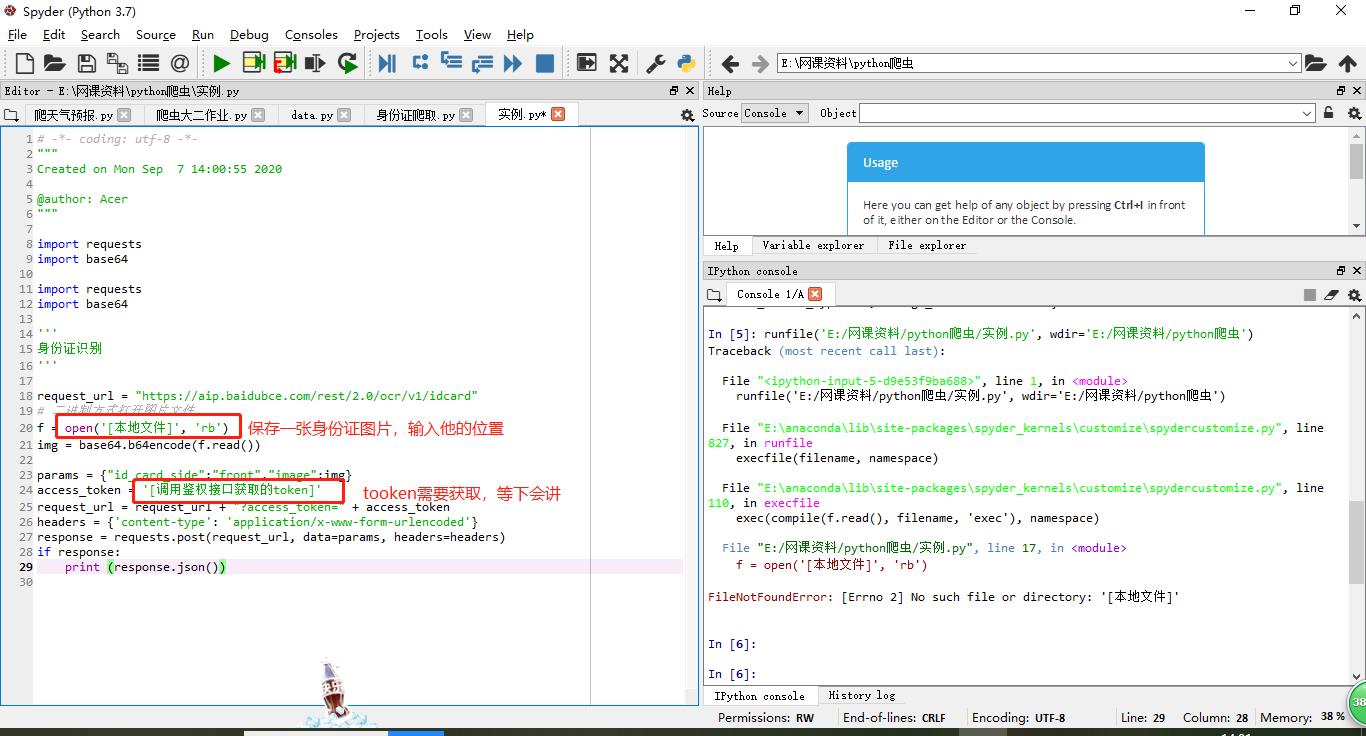Screen dimensions: 1366x736
Task: Stop debugging with the blue square
Action: point(545,63)
